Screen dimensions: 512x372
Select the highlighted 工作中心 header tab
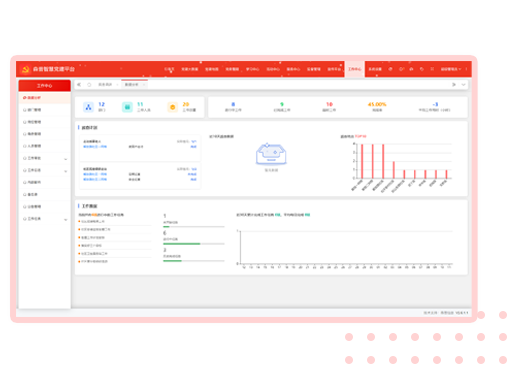pyautogui.click(x=355, y=69)
